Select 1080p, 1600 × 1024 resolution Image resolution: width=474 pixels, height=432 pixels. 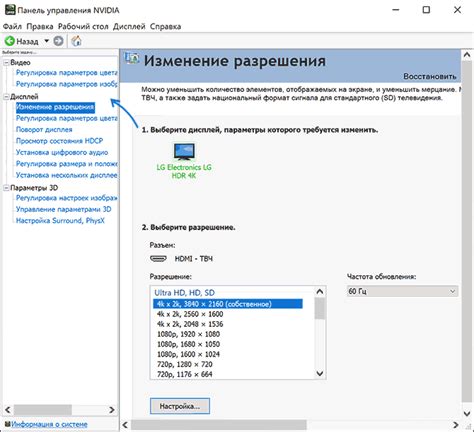tap(188, 354)
